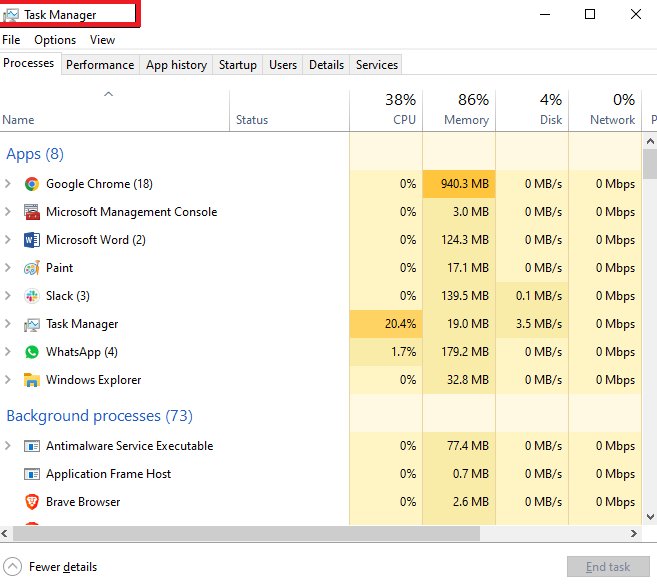The image size is (657, 587).
Task: Sort processes by Memory column header
Action: coord(459,110)
